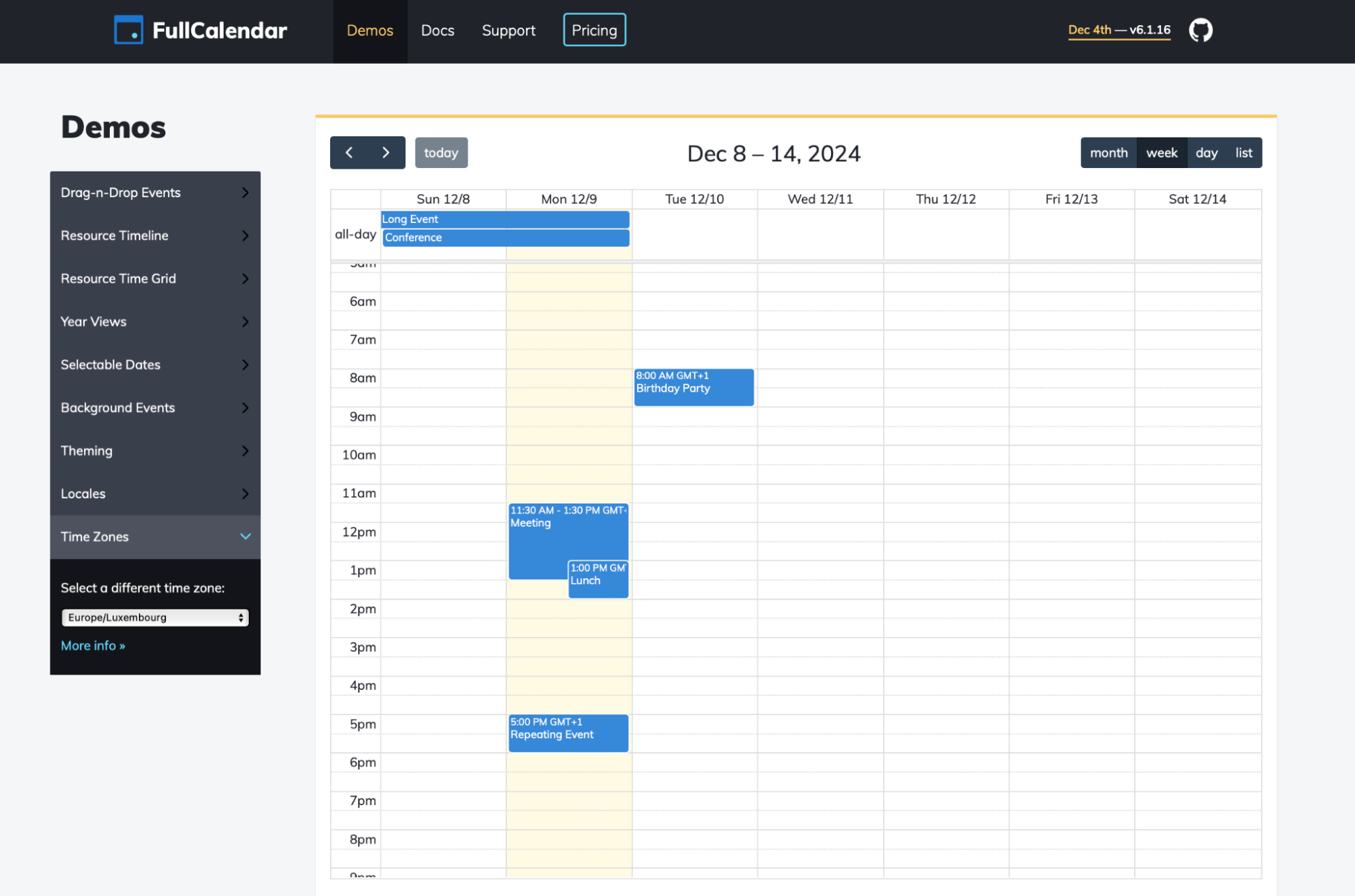
Task: Select Europe/Luxembourg timezone dropdown
Action: [153, 616]
